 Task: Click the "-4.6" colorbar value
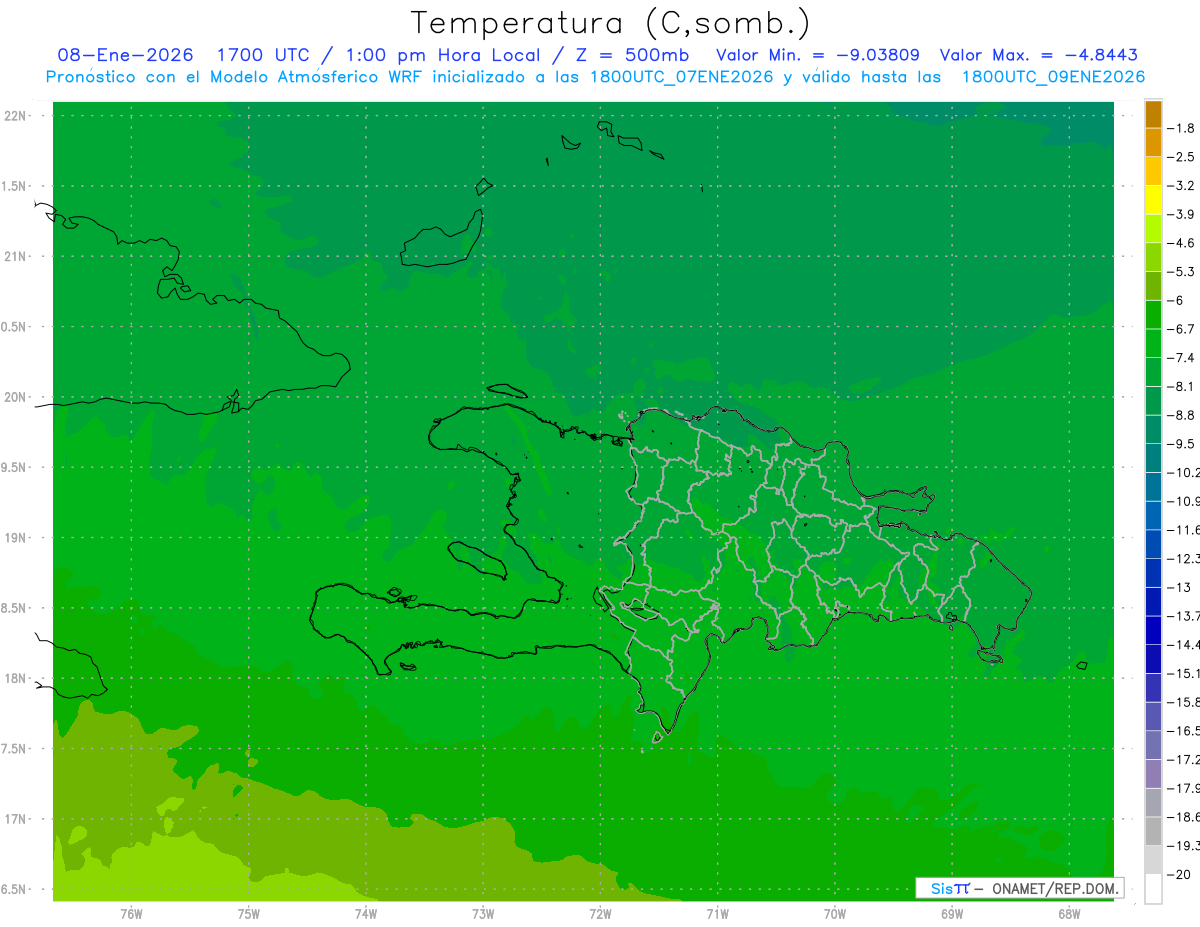pos(1182,243)
